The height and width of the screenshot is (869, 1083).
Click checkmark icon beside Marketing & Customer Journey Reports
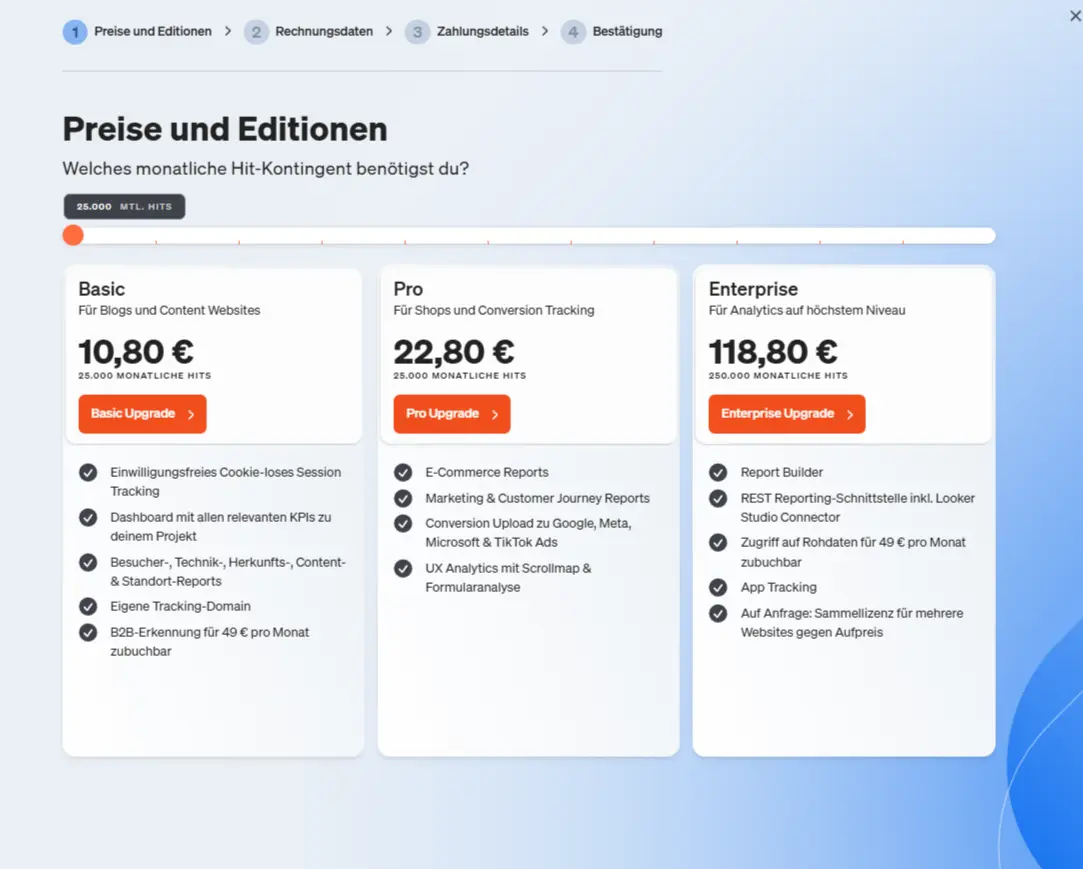[x=403, y=498]
